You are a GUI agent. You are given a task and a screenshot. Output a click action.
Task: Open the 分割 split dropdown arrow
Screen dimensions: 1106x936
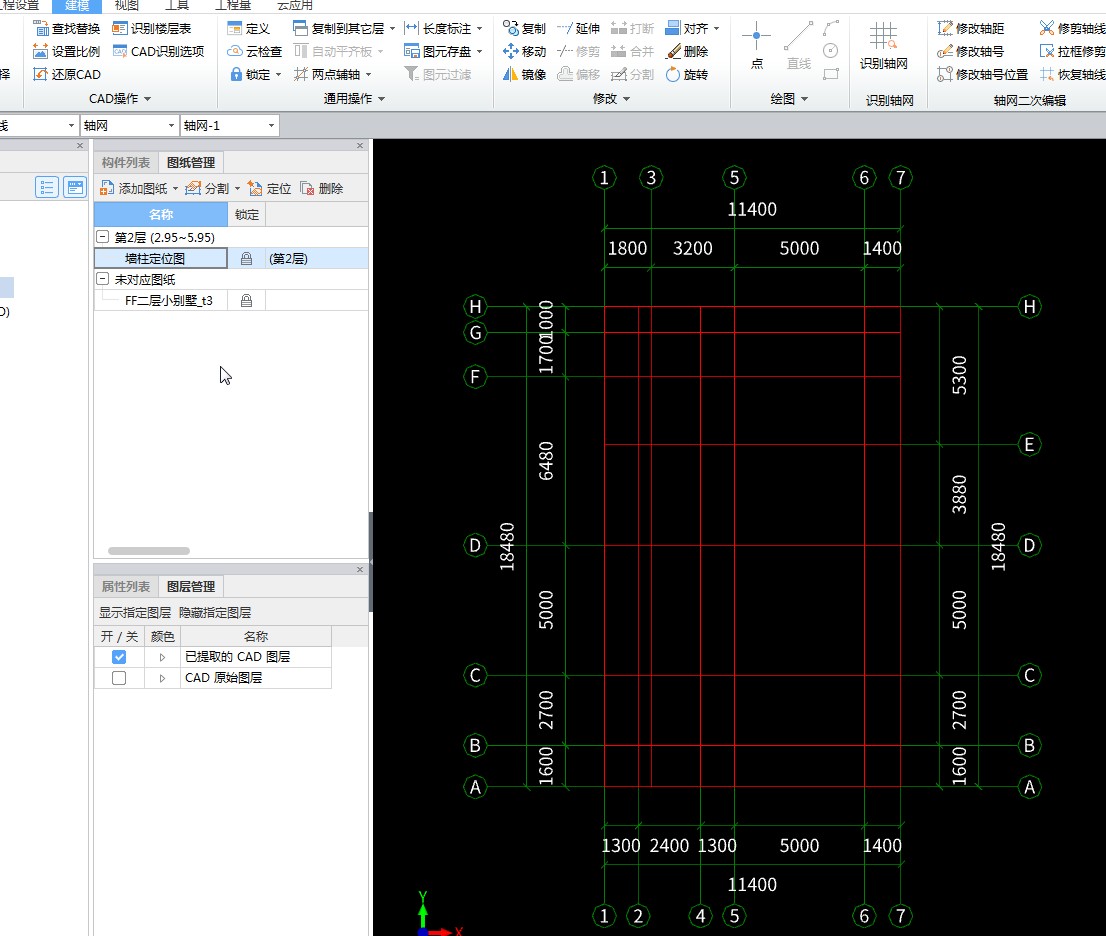pyautogui.click(x=238, y=188)
